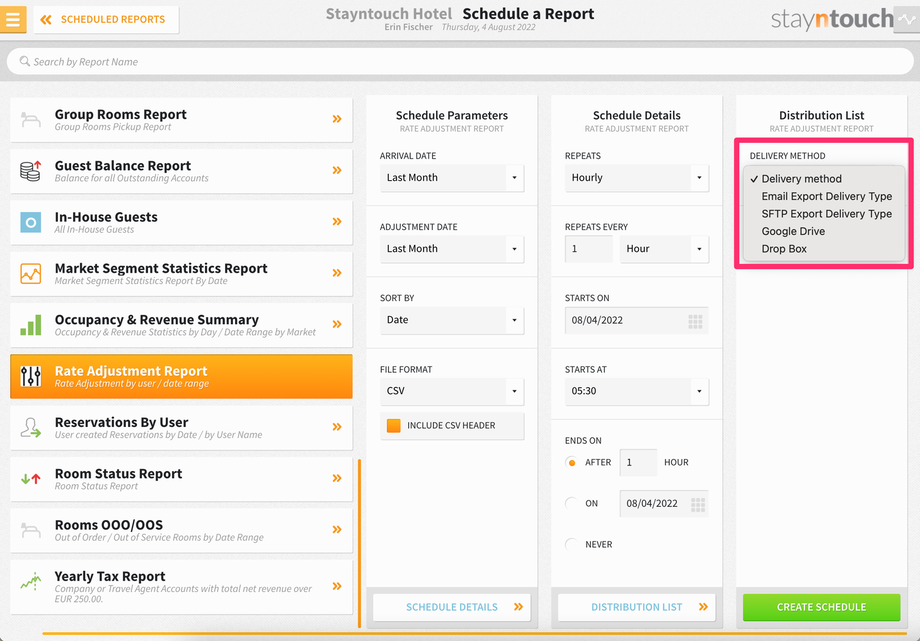The width and height of the screenshot is (920, 641).
Task: Click the Room Status arrows icon
Action: 31,478
